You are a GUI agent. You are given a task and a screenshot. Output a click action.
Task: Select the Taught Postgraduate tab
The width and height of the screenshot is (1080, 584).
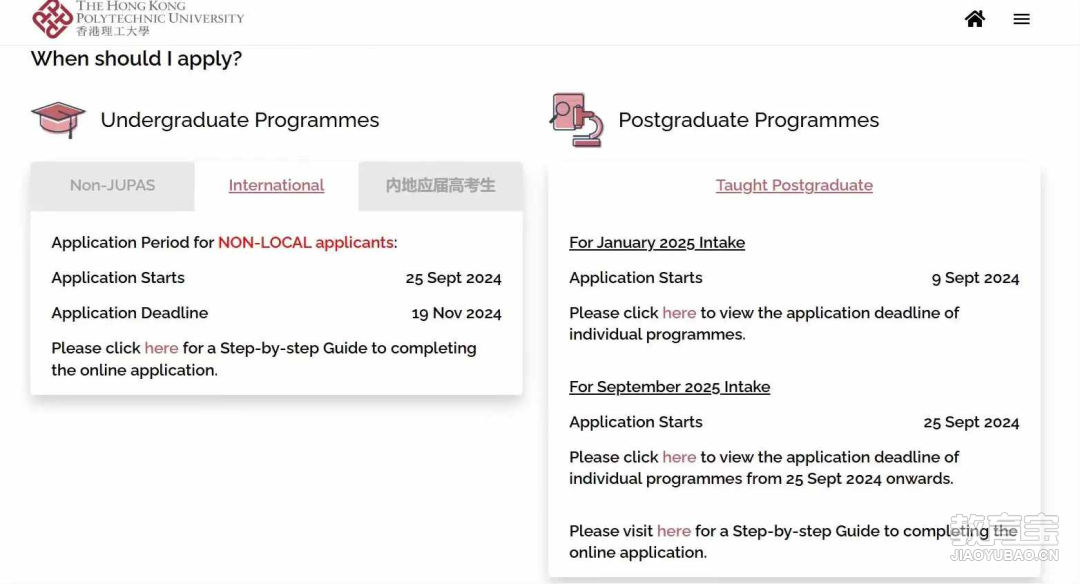coord(794,185)
